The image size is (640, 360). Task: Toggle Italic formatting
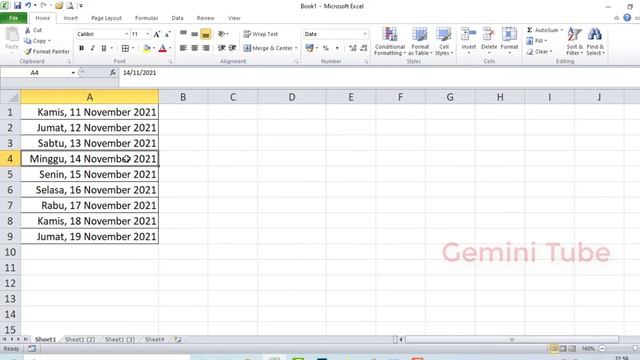[x=93, y=48]
